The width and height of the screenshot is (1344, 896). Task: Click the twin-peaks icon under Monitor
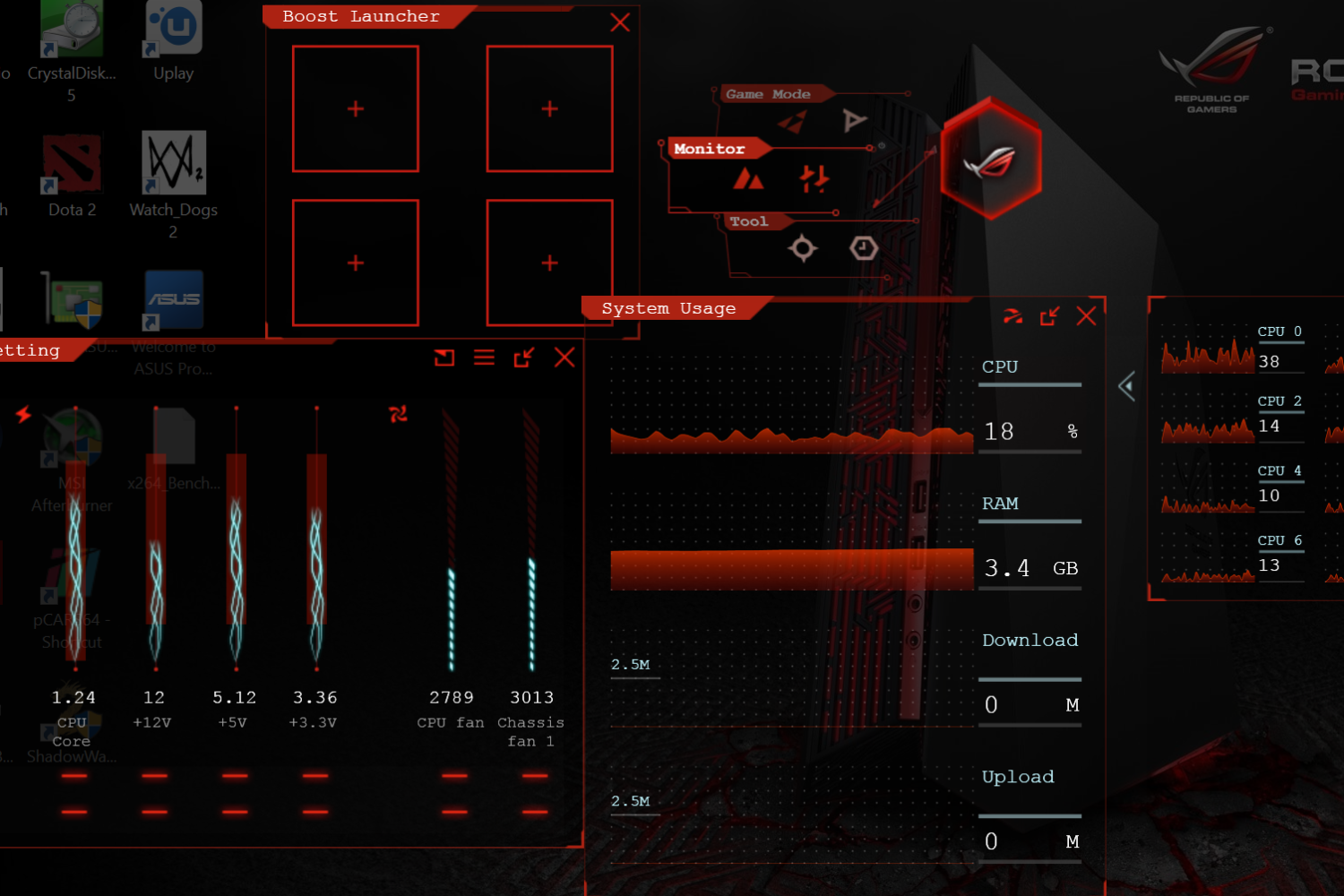(748, 179)
